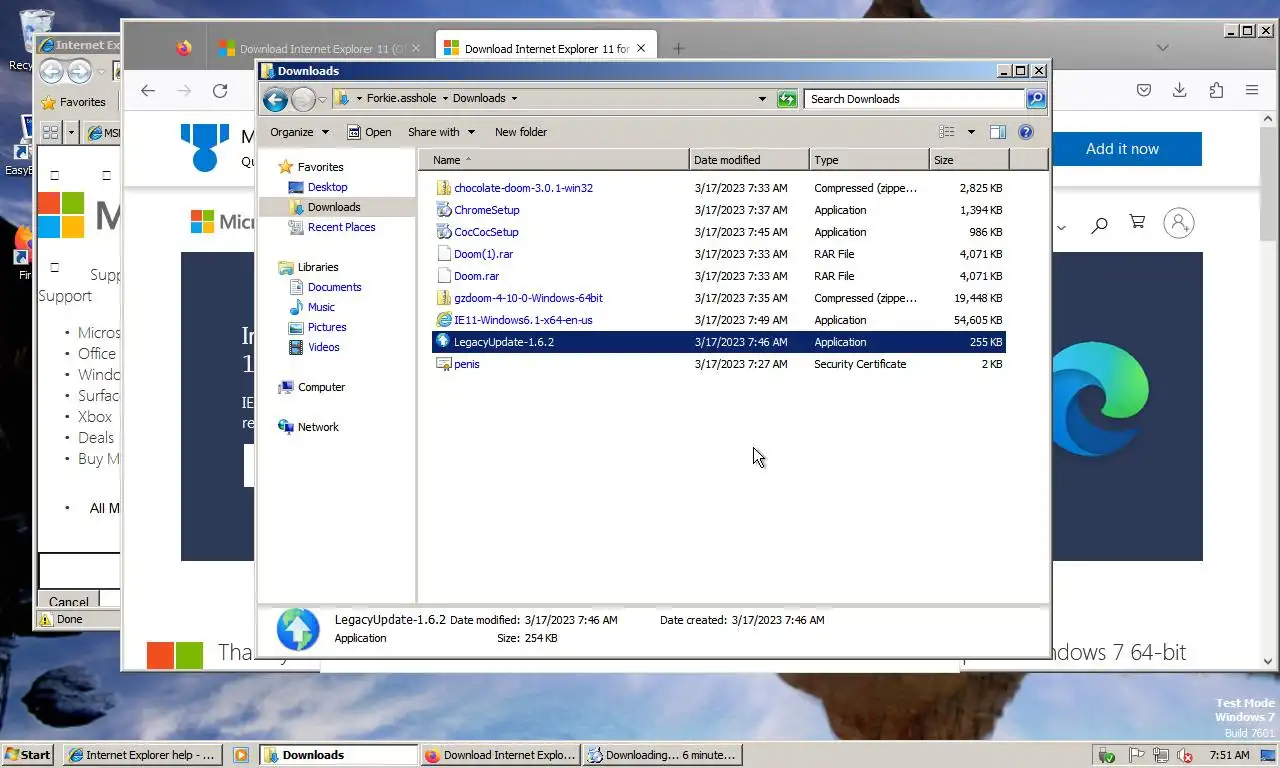Select CocCocSetup application icon

click(x=445, y=232)
